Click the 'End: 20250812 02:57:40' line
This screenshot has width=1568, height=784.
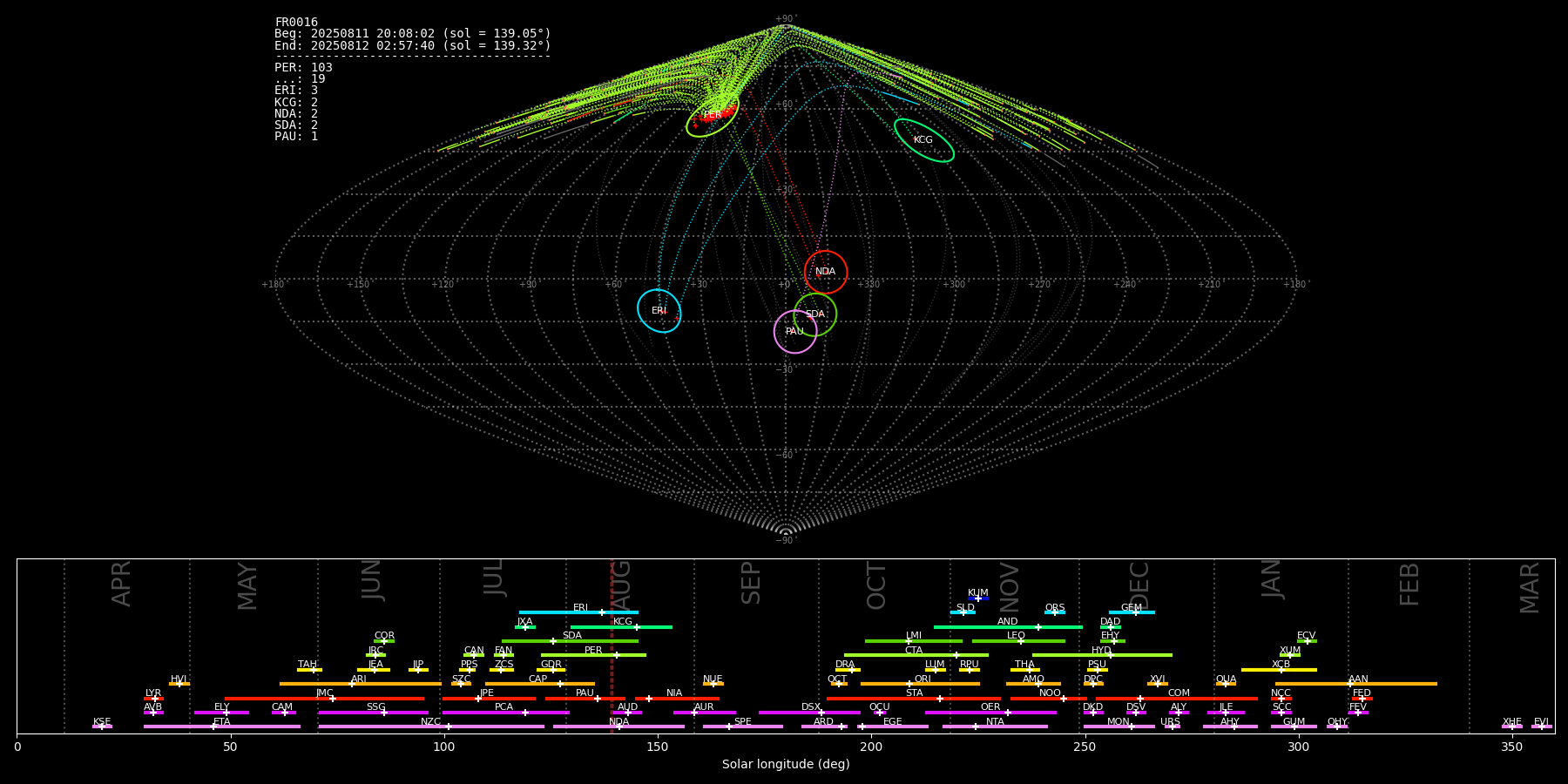tap(413, 45)
